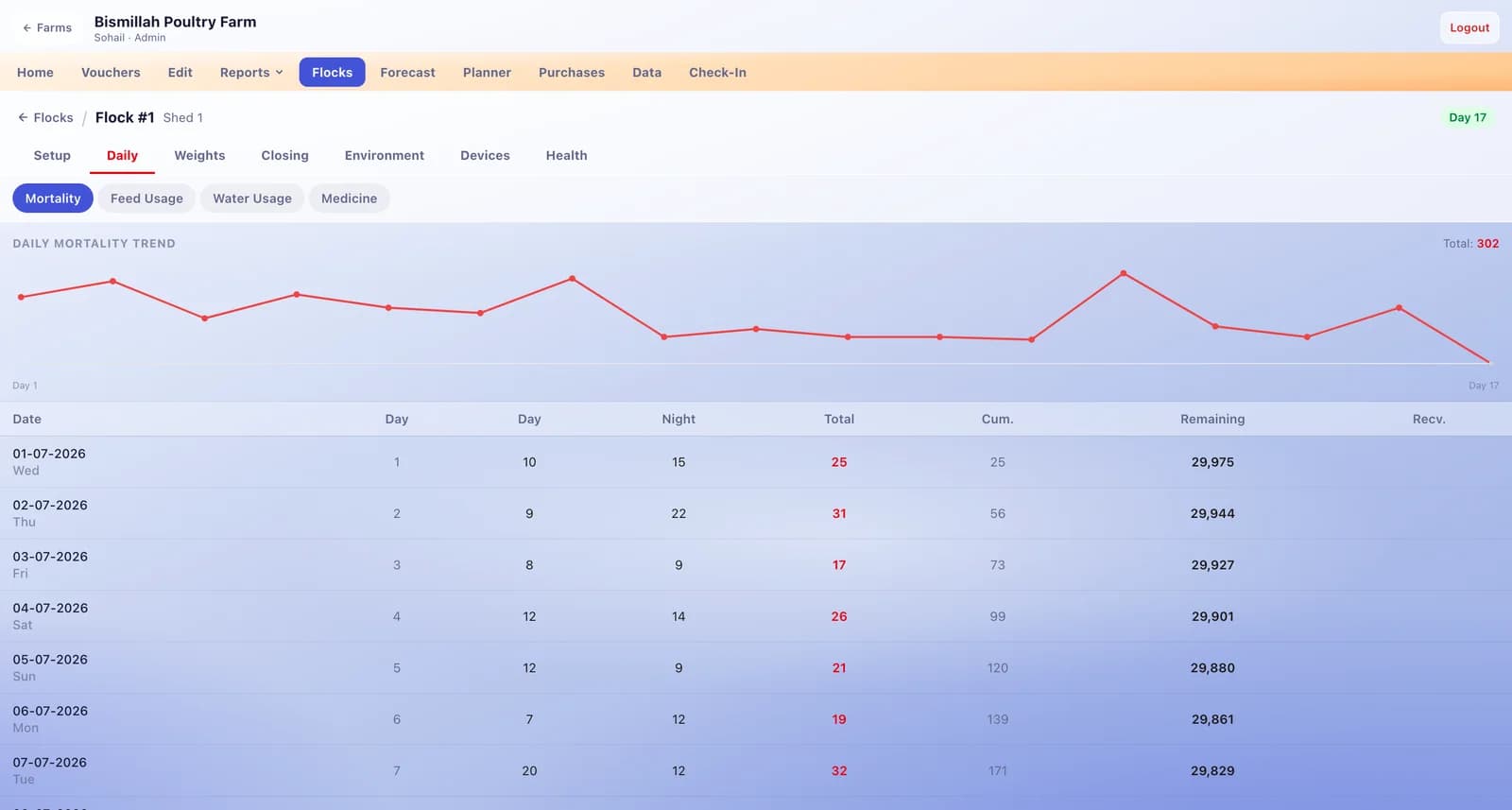
Task: Open the Check-In page
Action: [717, 73]
